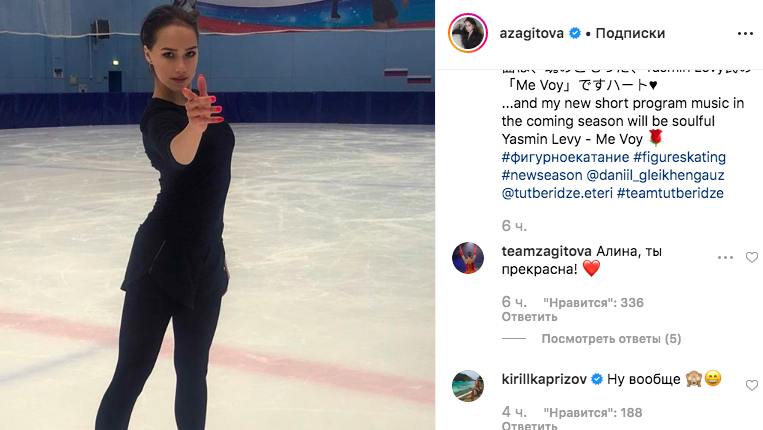Viewport: 763px width, 430px height.
Task: Like the kirillkaprizov comment with heart
Action: (x=752, y=385)
